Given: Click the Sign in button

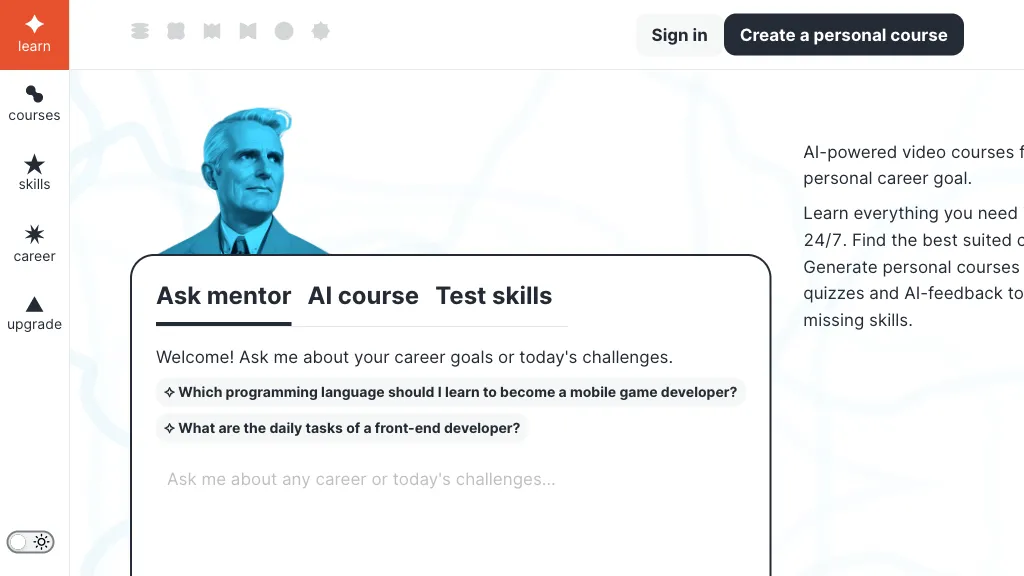Looking at the screenshot, I should (x=679, y=34).
